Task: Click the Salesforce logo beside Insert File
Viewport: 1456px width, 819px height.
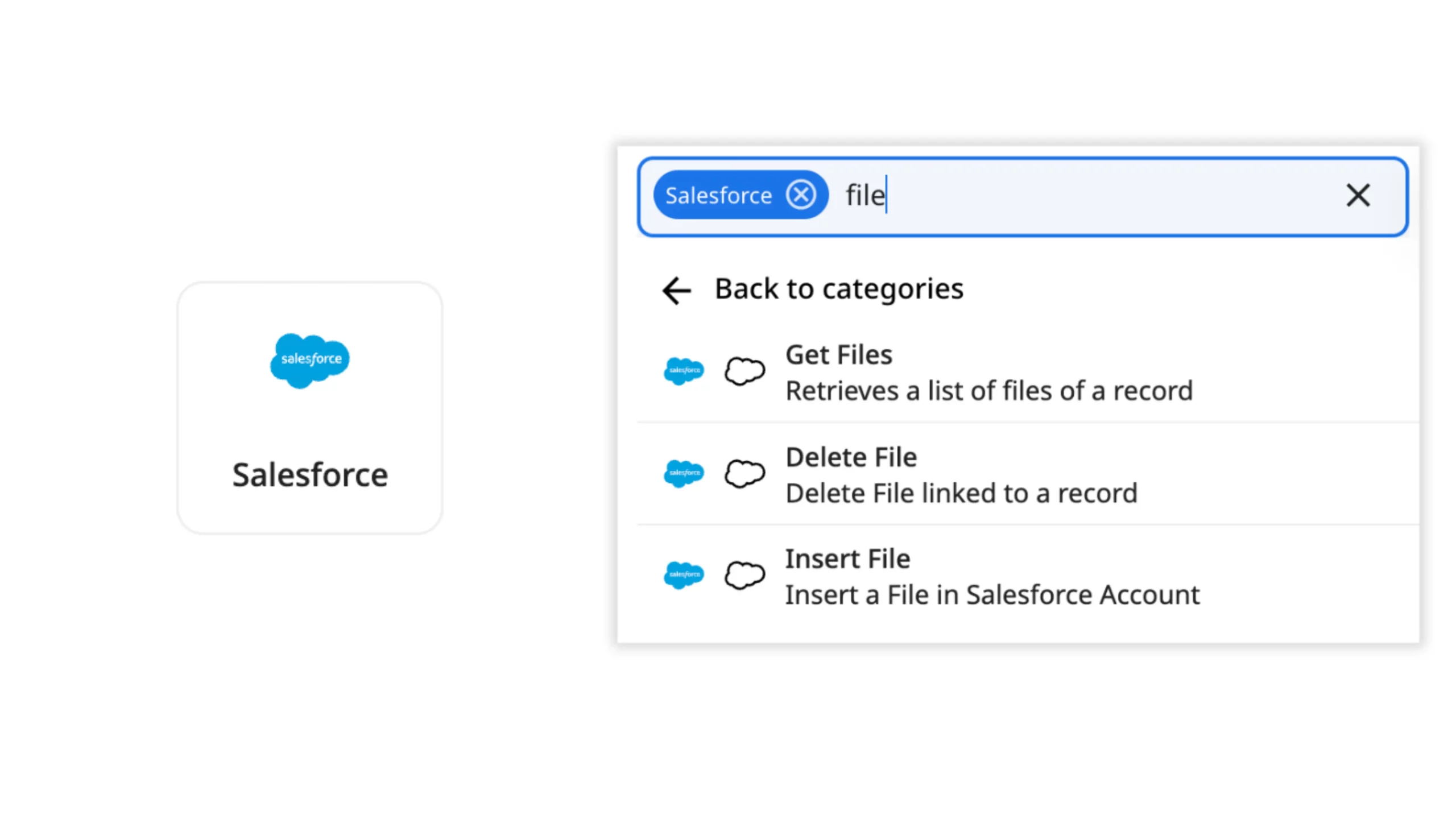Action: pyautogui.click(x=684, y=575)
